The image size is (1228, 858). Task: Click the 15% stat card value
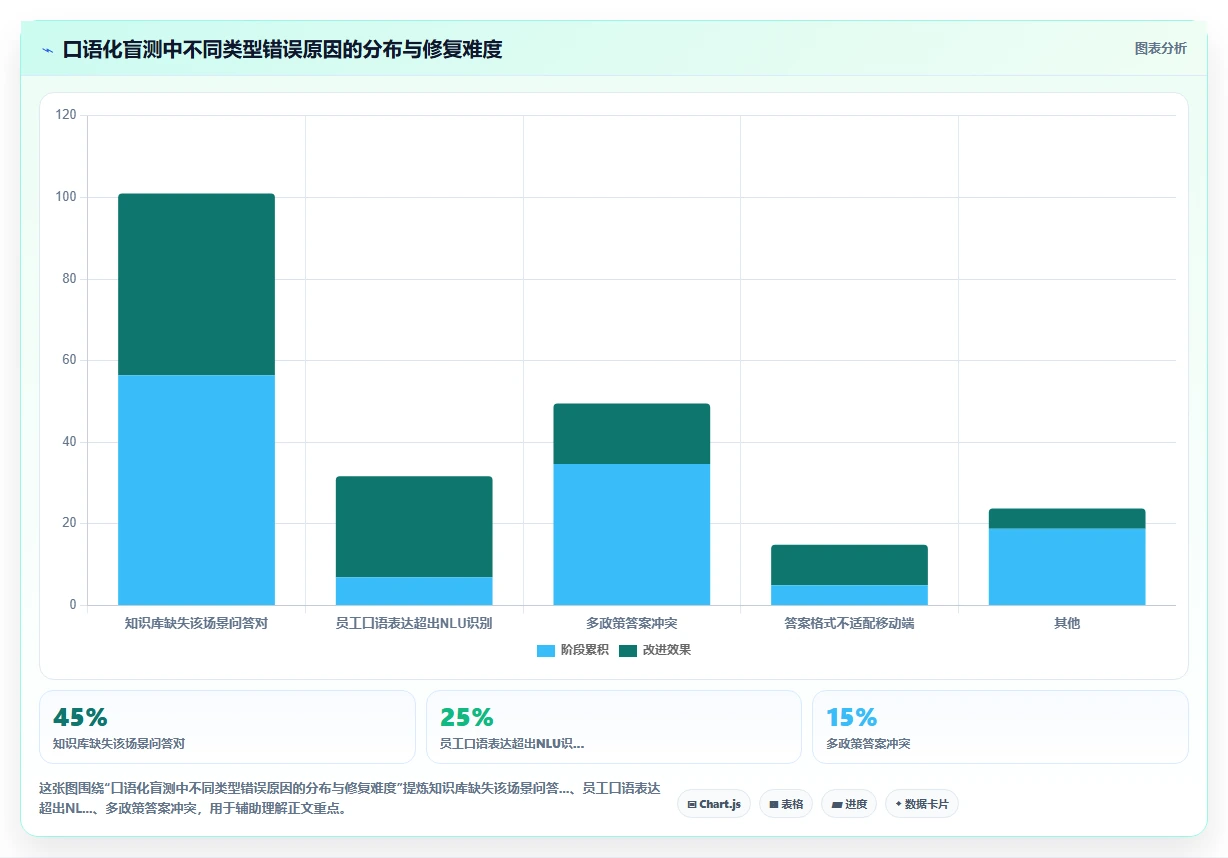pyautogui.click(x=852, y=717)
